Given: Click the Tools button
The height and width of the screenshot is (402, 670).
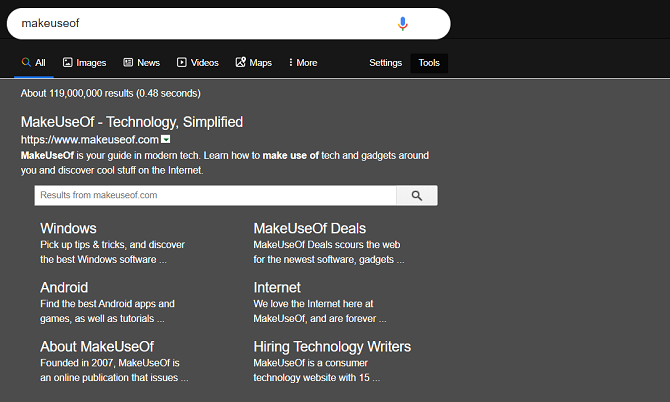Looking at the screenshot, I should tap(429, 63).
